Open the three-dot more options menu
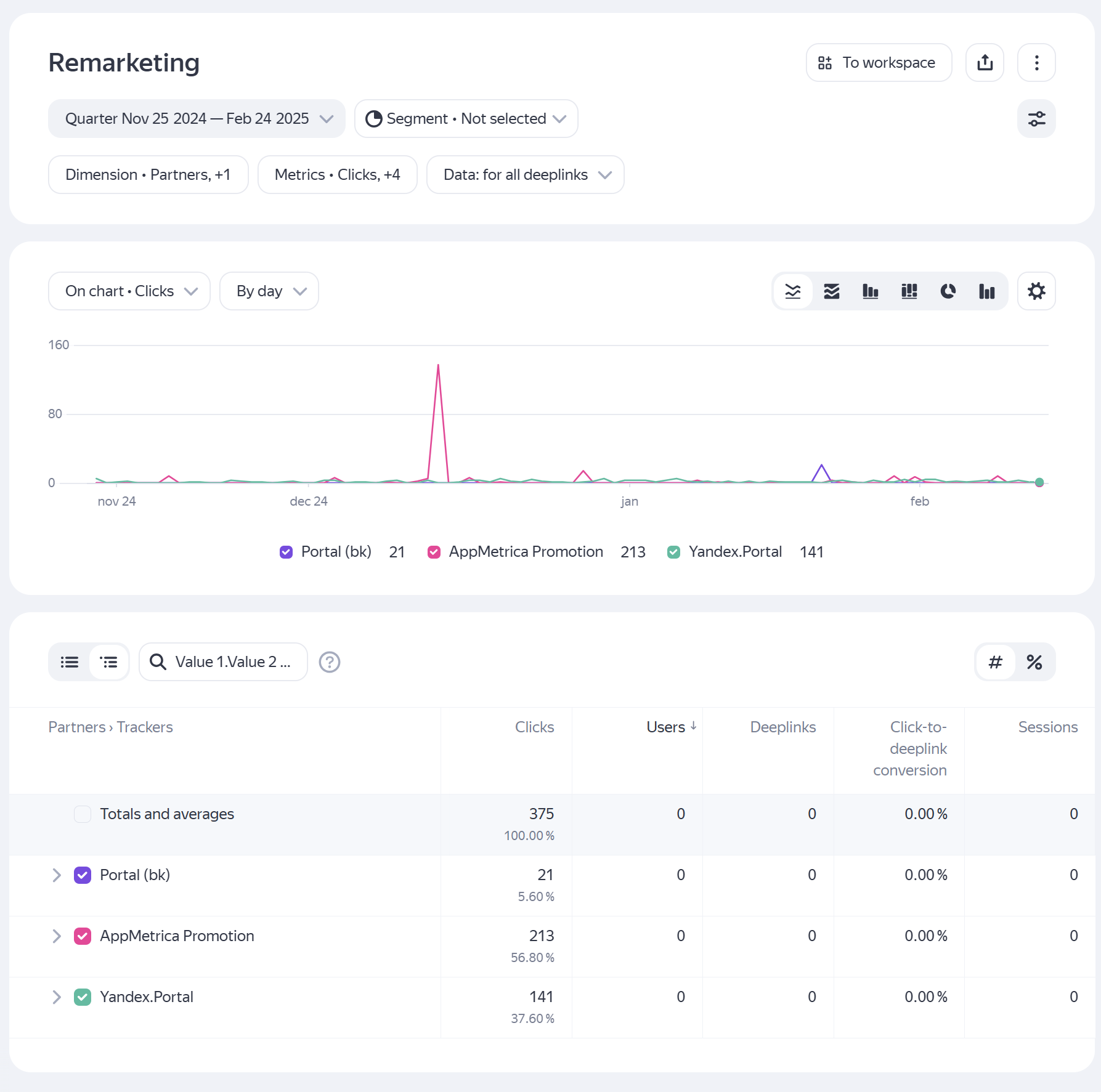 pos(1036,63)
